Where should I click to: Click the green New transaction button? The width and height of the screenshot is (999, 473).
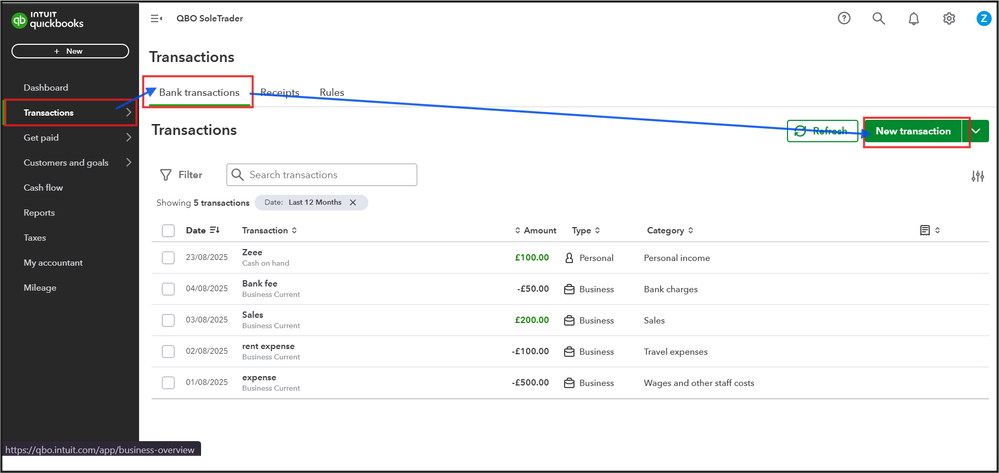pyautogui.click(x=913, y=131)
